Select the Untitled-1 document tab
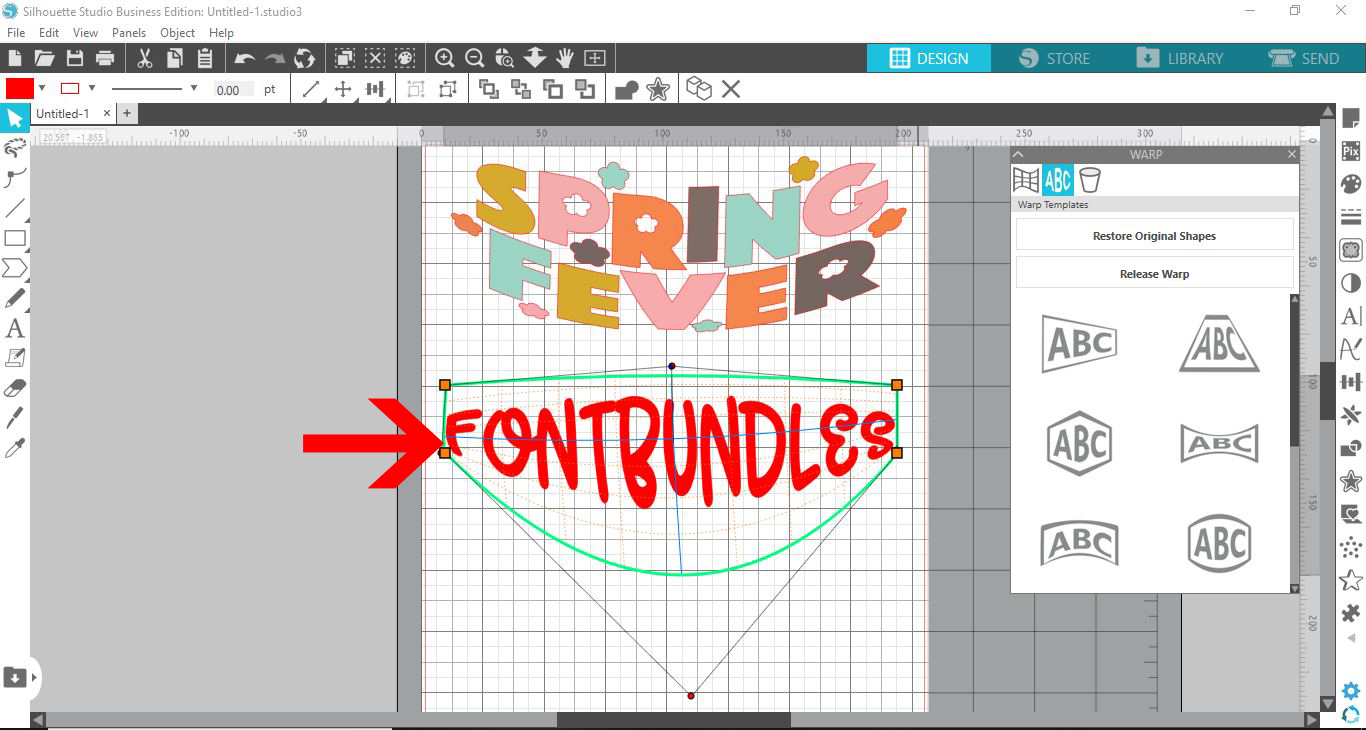 click(x=63, y=114)
